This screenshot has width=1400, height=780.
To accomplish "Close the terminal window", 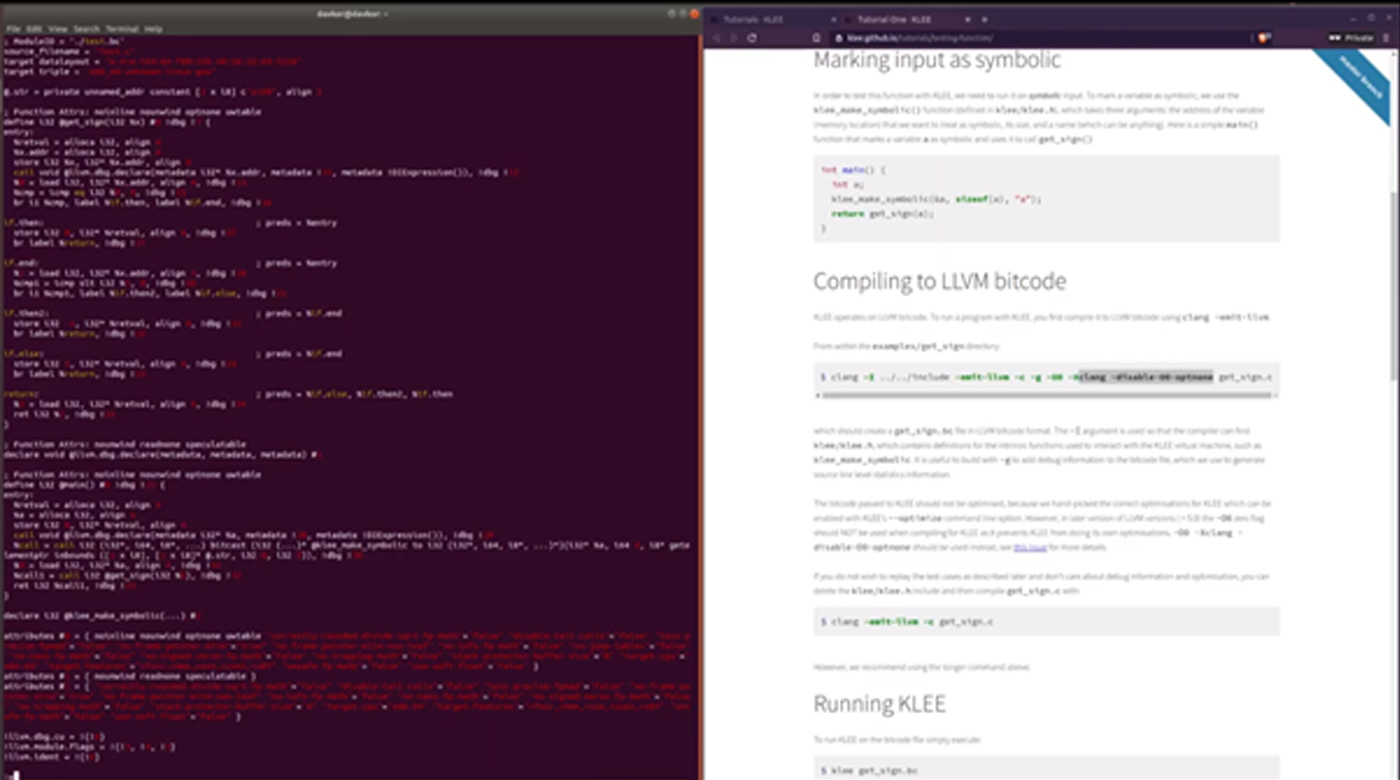I will [695, 13].
